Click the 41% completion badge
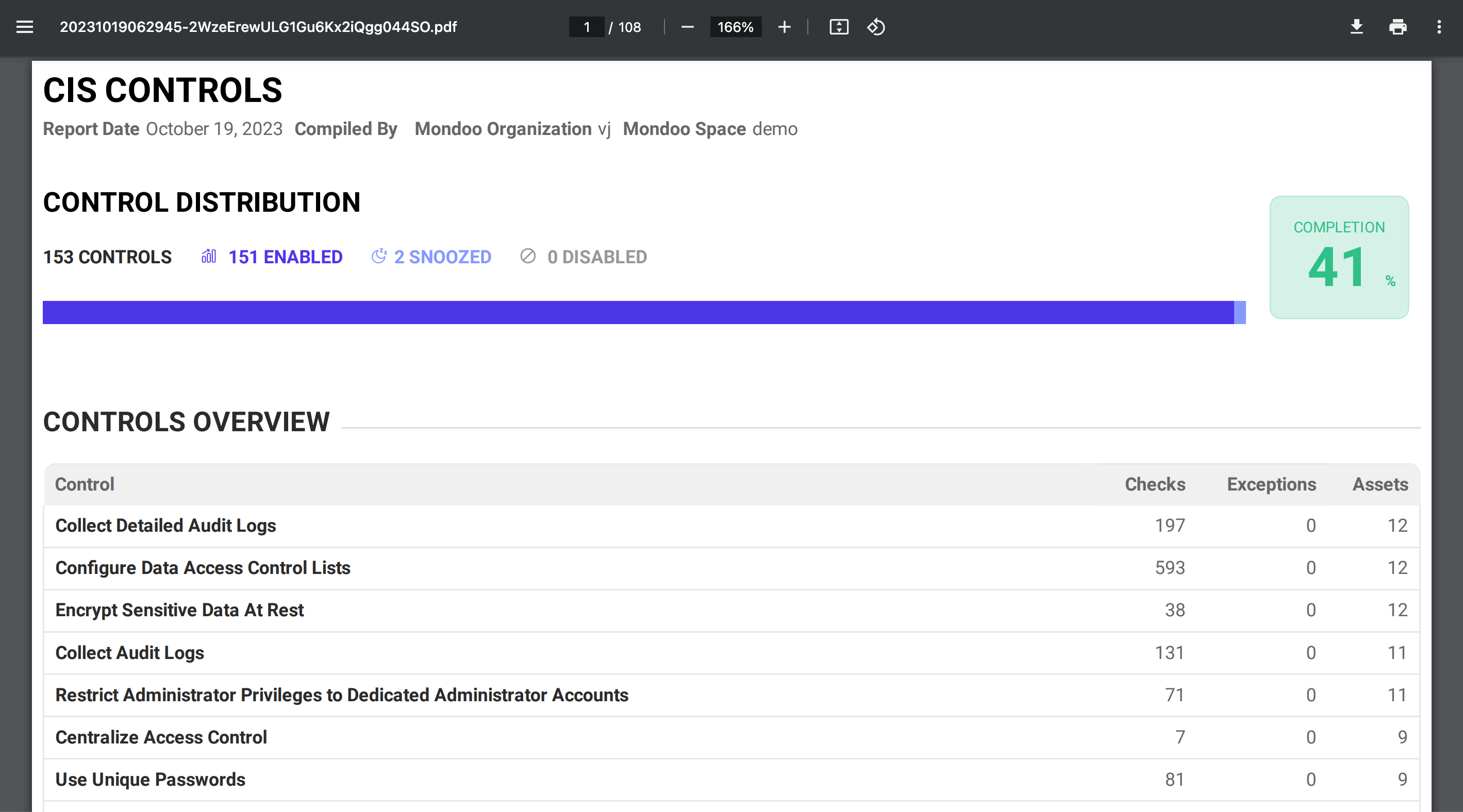 point(1339,258)
